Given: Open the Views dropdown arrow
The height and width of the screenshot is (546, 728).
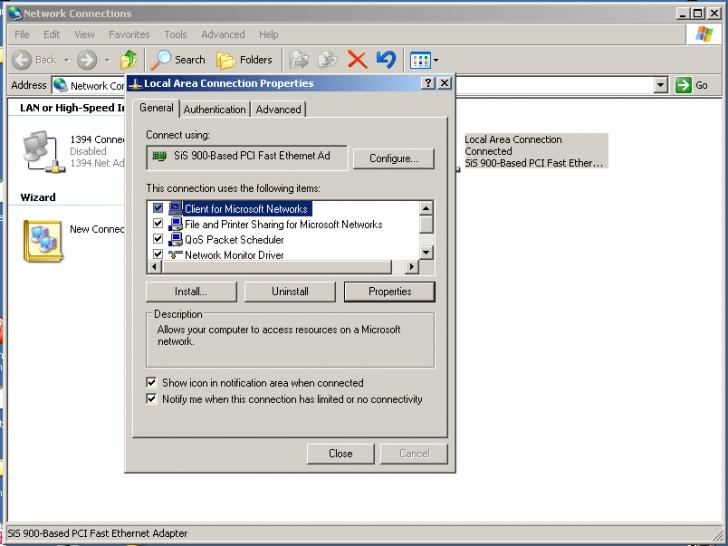Looking at the screenshot, I should click(x=436, y=60).
